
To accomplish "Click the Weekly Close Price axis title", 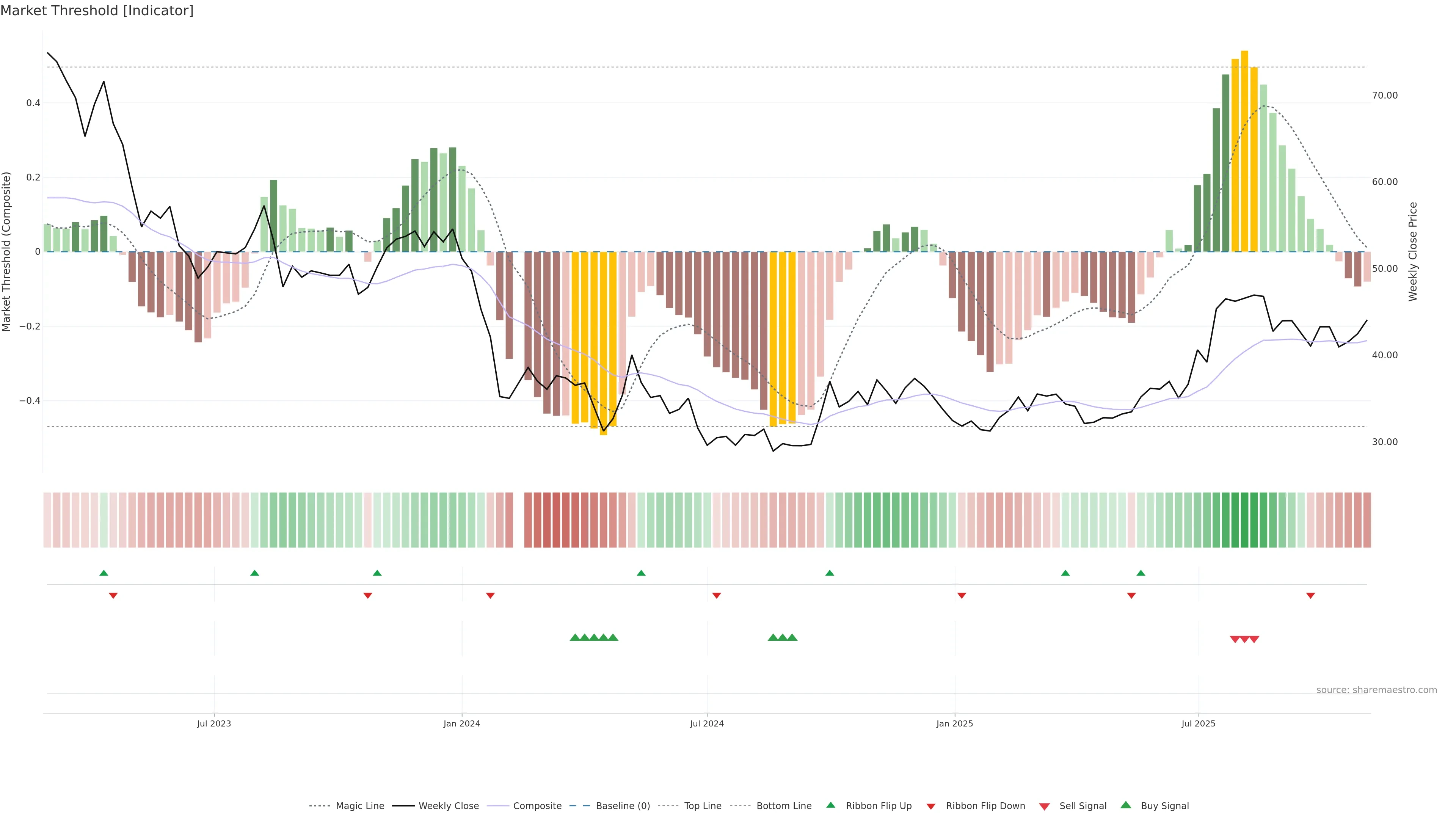I will point(1413,251).
